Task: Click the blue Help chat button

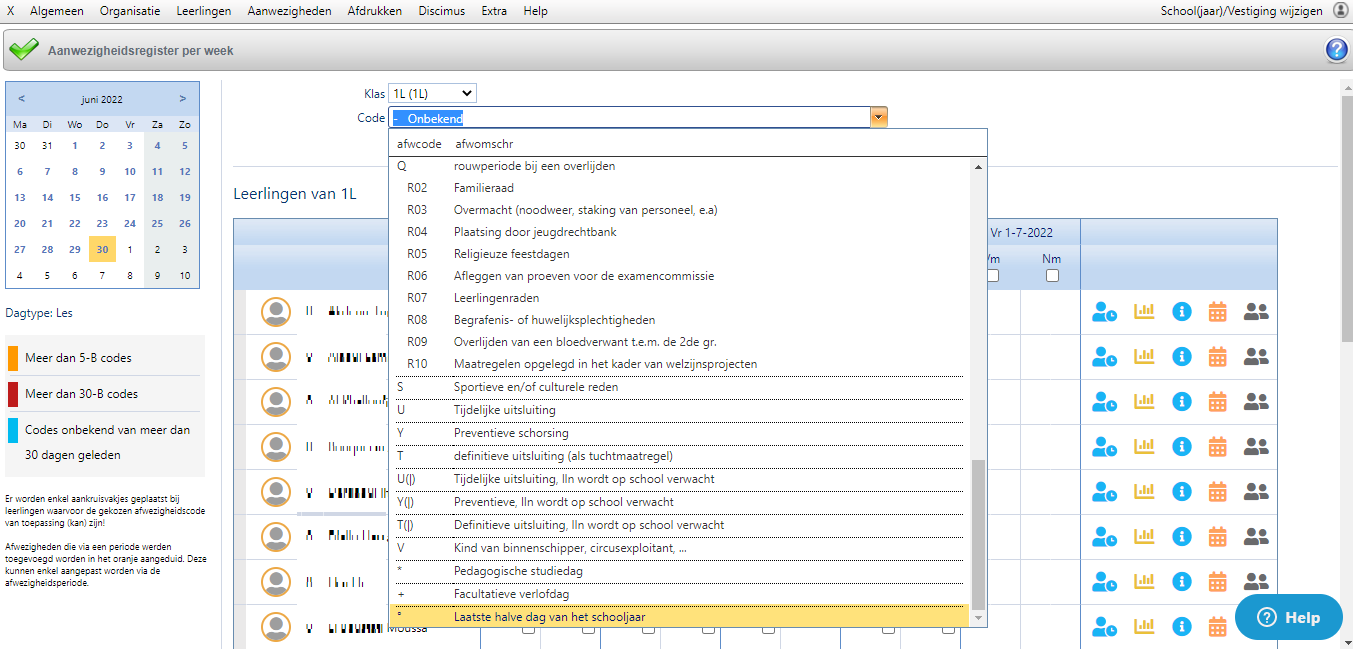Action: [1289, 617]
